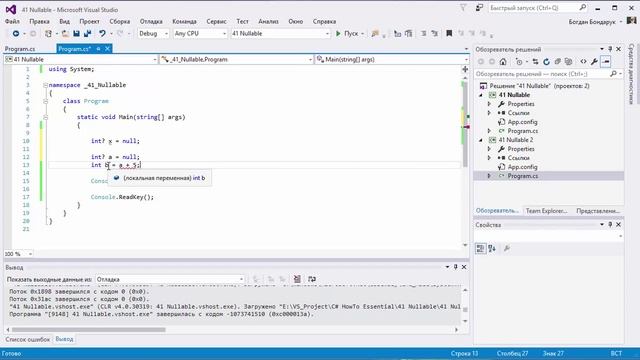Expand Ссылки under 41 Nullable 2
The image size is (640, 360).
click(x=489, y=158)
